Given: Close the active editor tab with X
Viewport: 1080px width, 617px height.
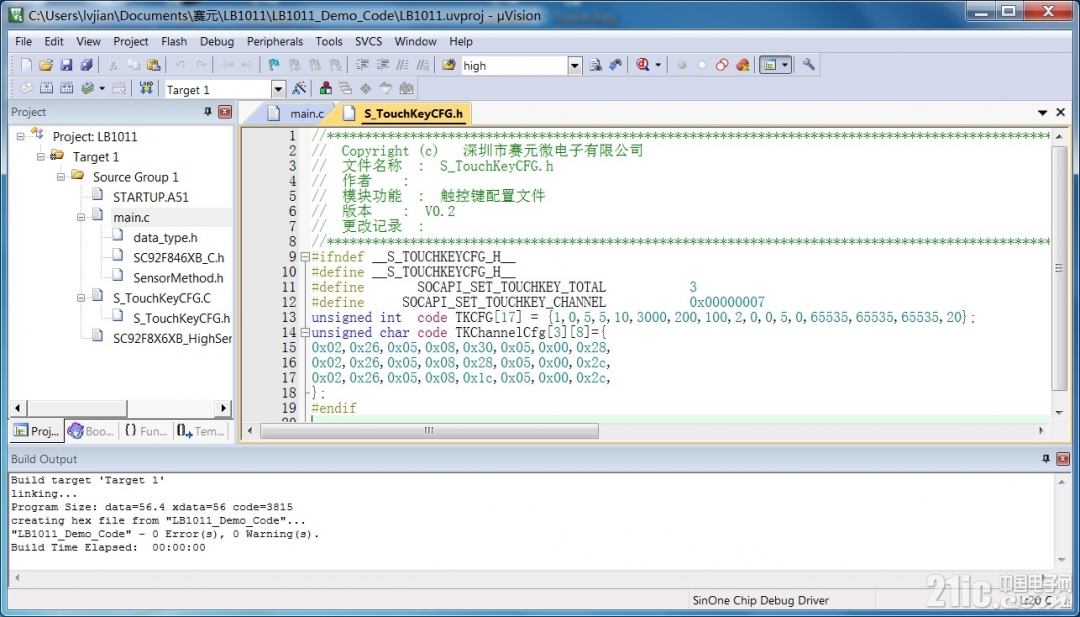Looking at the screenshot, I should tap(1061, 112).
